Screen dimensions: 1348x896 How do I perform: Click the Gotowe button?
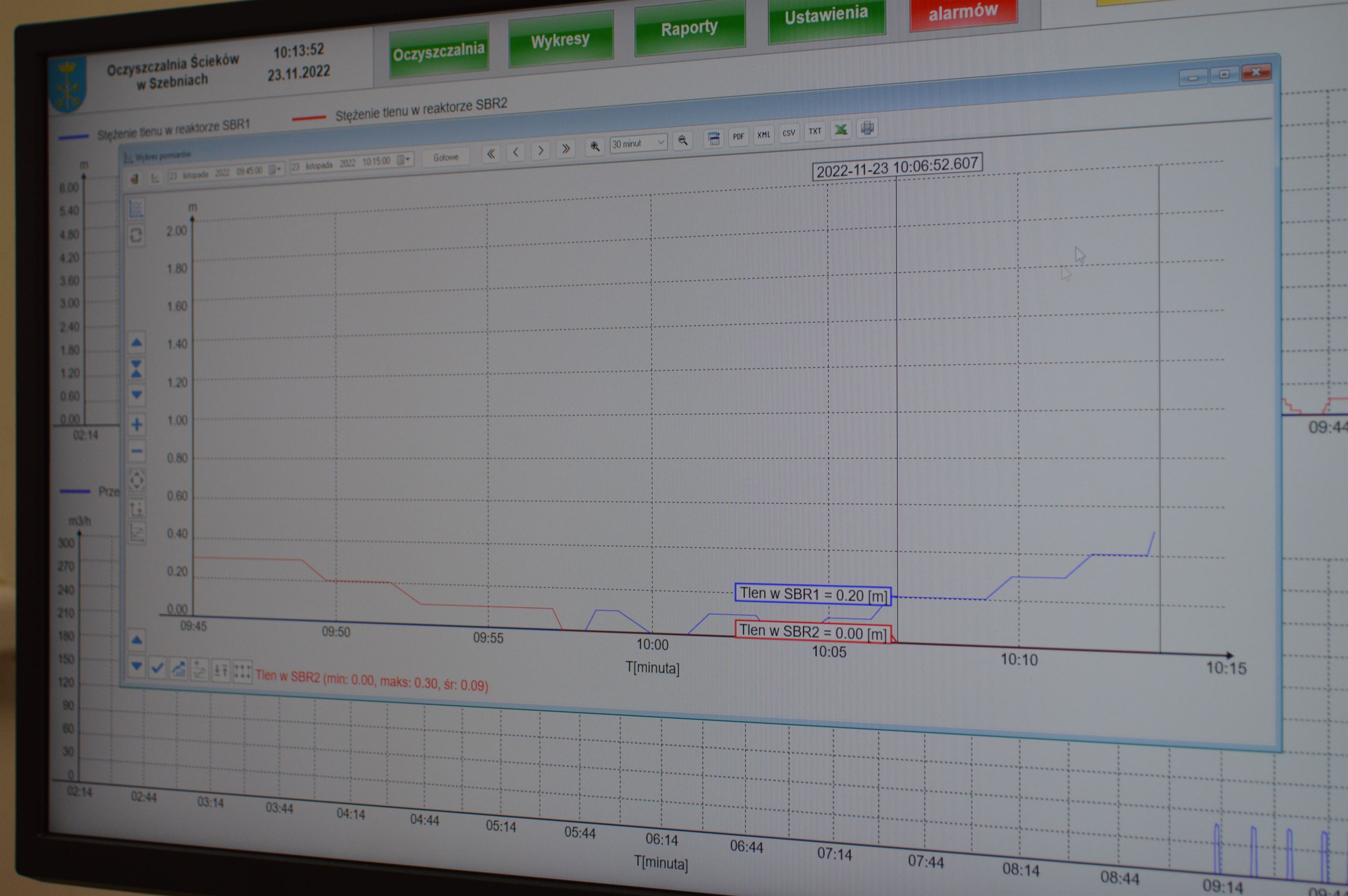tap(445, 157)
